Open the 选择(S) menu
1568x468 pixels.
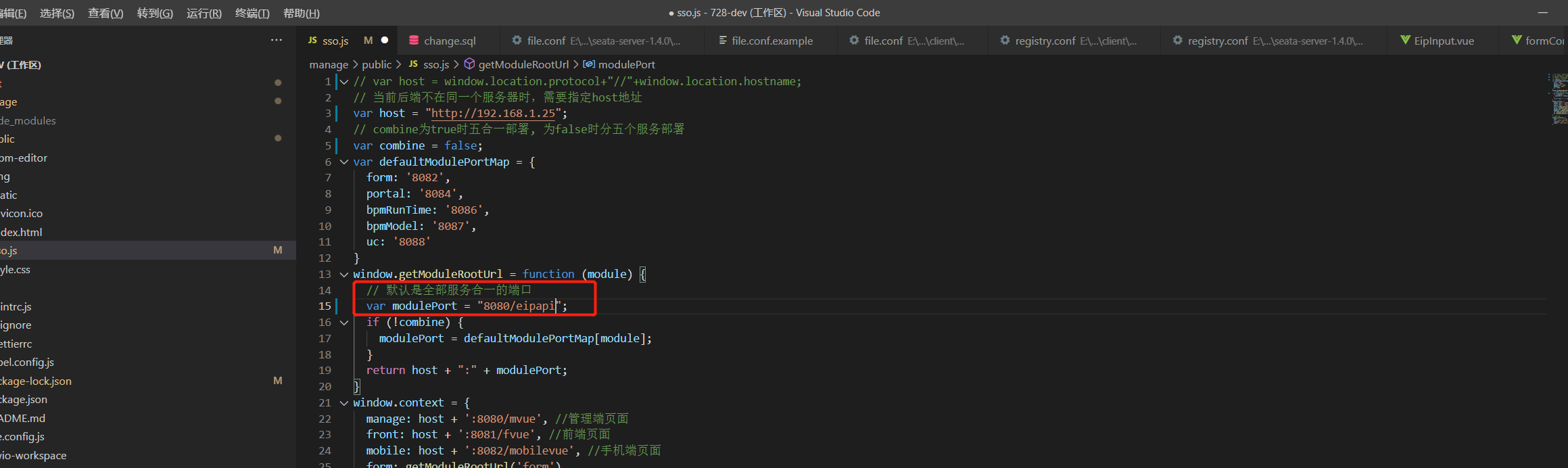[x=57, y=13]
